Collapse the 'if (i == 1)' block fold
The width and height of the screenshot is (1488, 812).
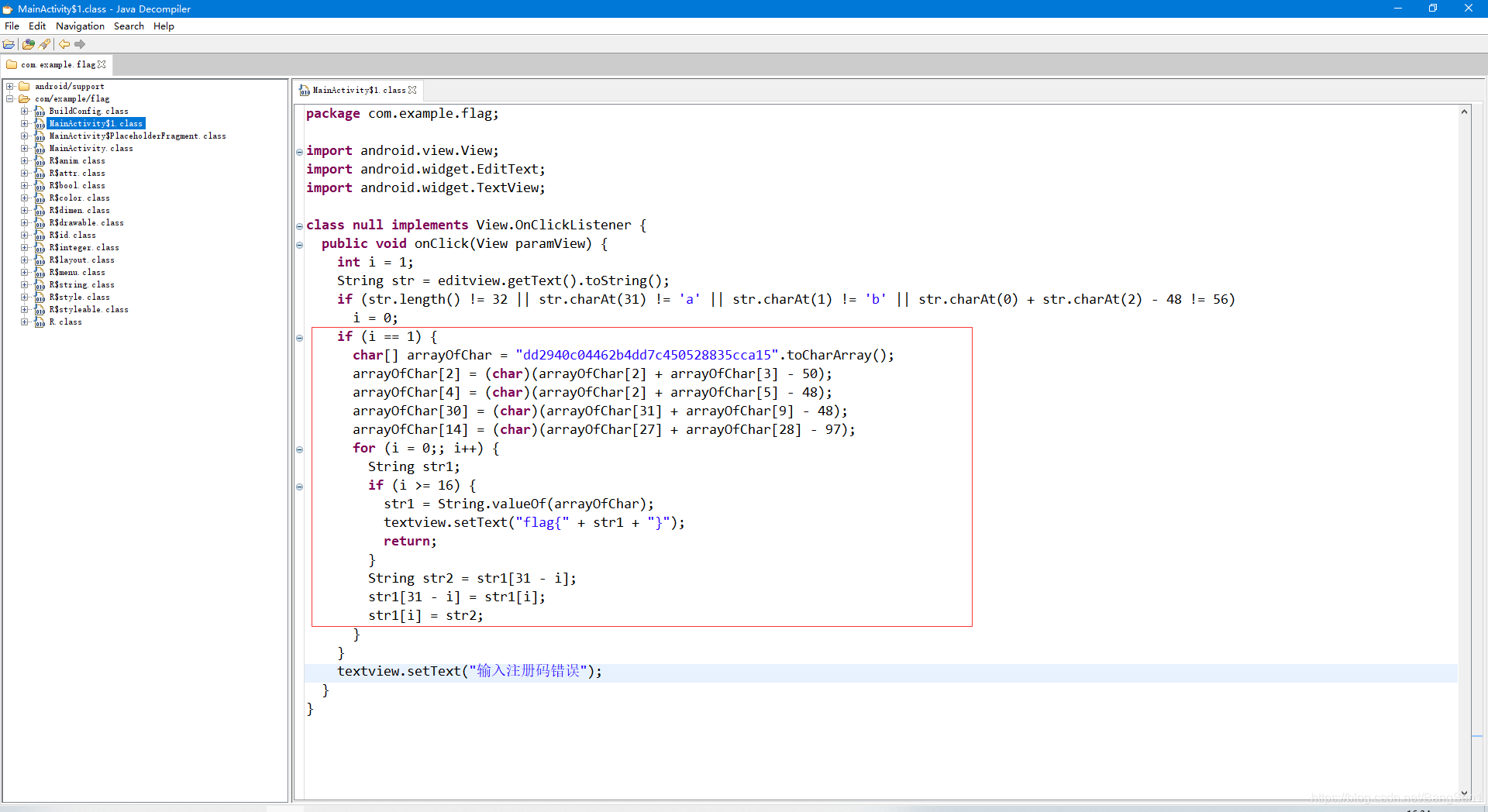click(299, 338)
